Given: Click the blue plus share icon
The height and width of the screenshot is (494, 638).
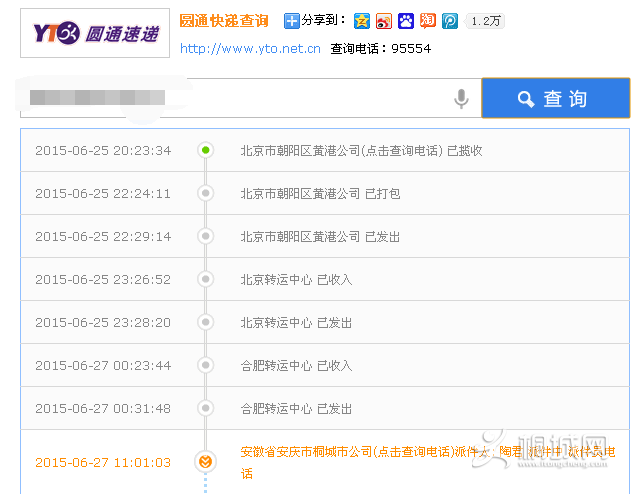Looking at the screenshot, I should pos(291,20).
